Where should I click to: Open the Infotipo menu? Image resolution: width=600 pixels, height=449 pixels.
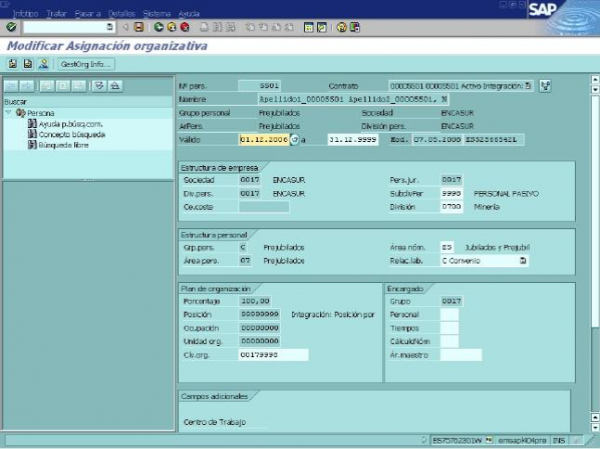coord(25,13)
